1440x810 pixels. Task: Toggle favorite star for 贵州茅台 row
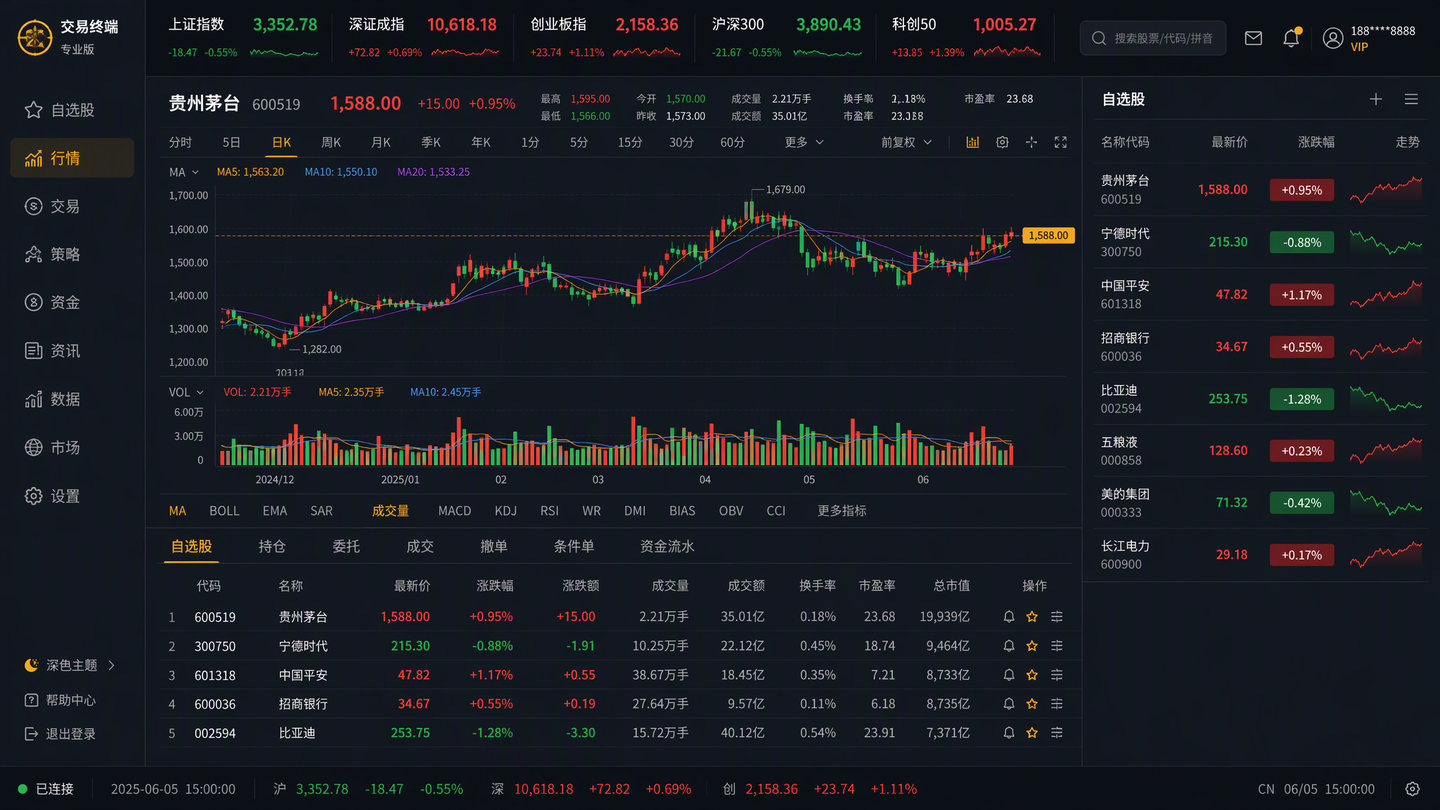(x=1032, y=617)
